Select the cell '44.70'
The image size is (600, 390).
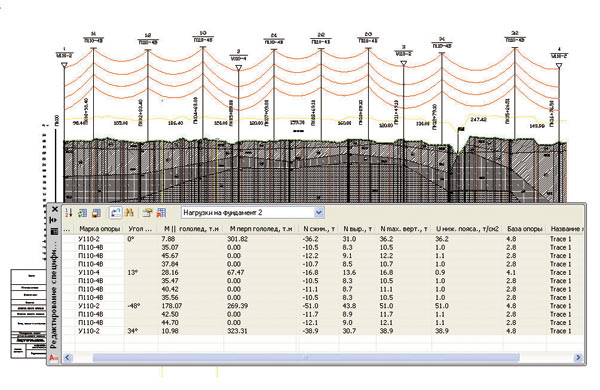coord(170,323)
